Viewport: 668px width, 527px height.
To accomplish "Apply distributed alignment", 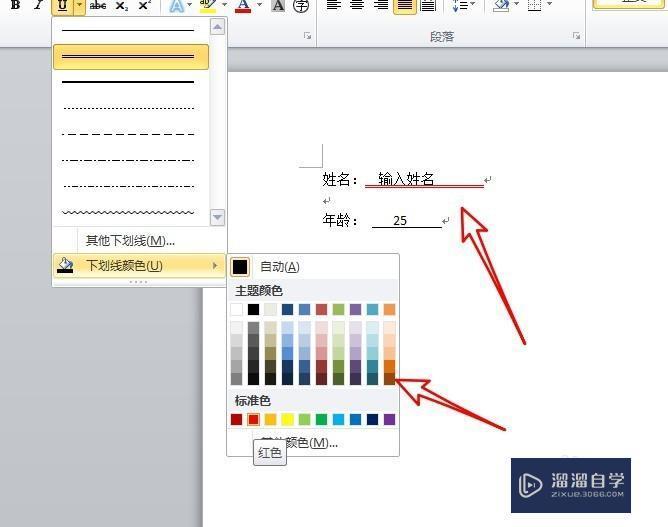I will pos(428,6).
